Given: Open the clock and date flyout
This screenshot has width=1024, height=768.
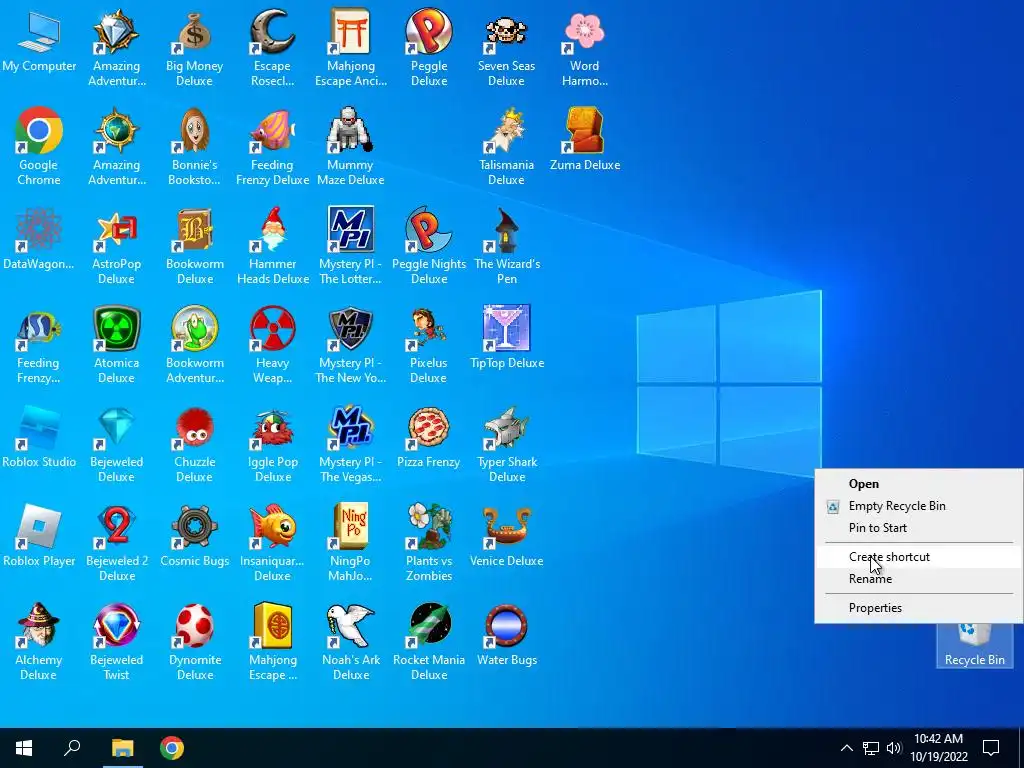Looking at the screenshot, I should click(938, 748).
